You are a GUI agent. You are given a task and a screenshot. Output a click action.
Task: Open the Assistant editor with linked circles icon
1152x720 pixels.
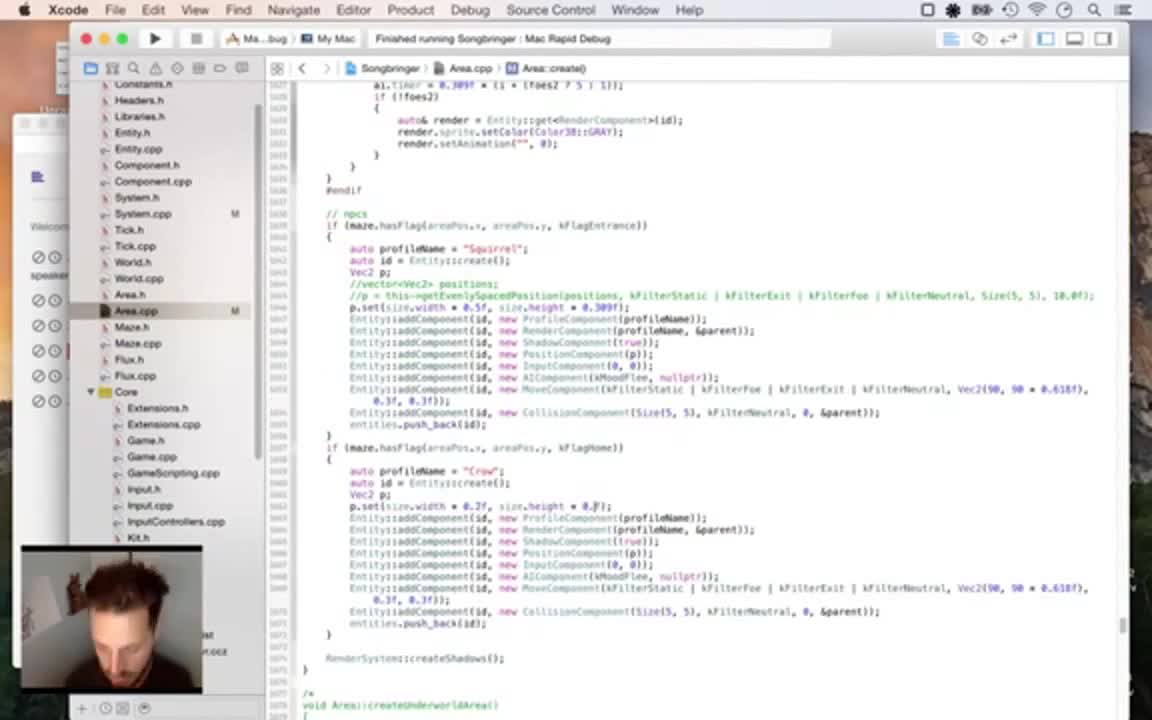979,38
